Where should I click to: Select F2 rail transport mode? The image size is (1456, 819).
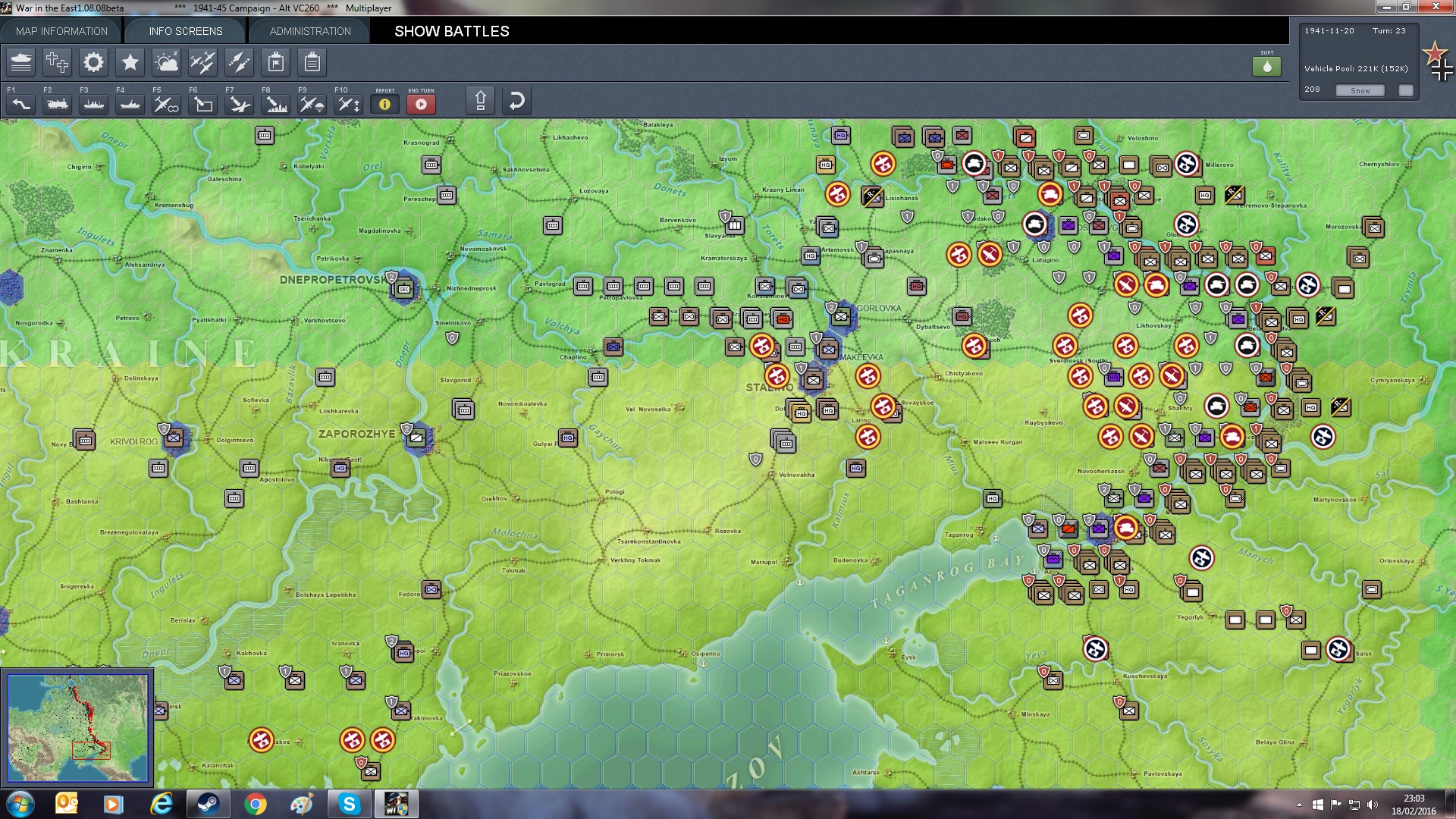tap(57, 103)
